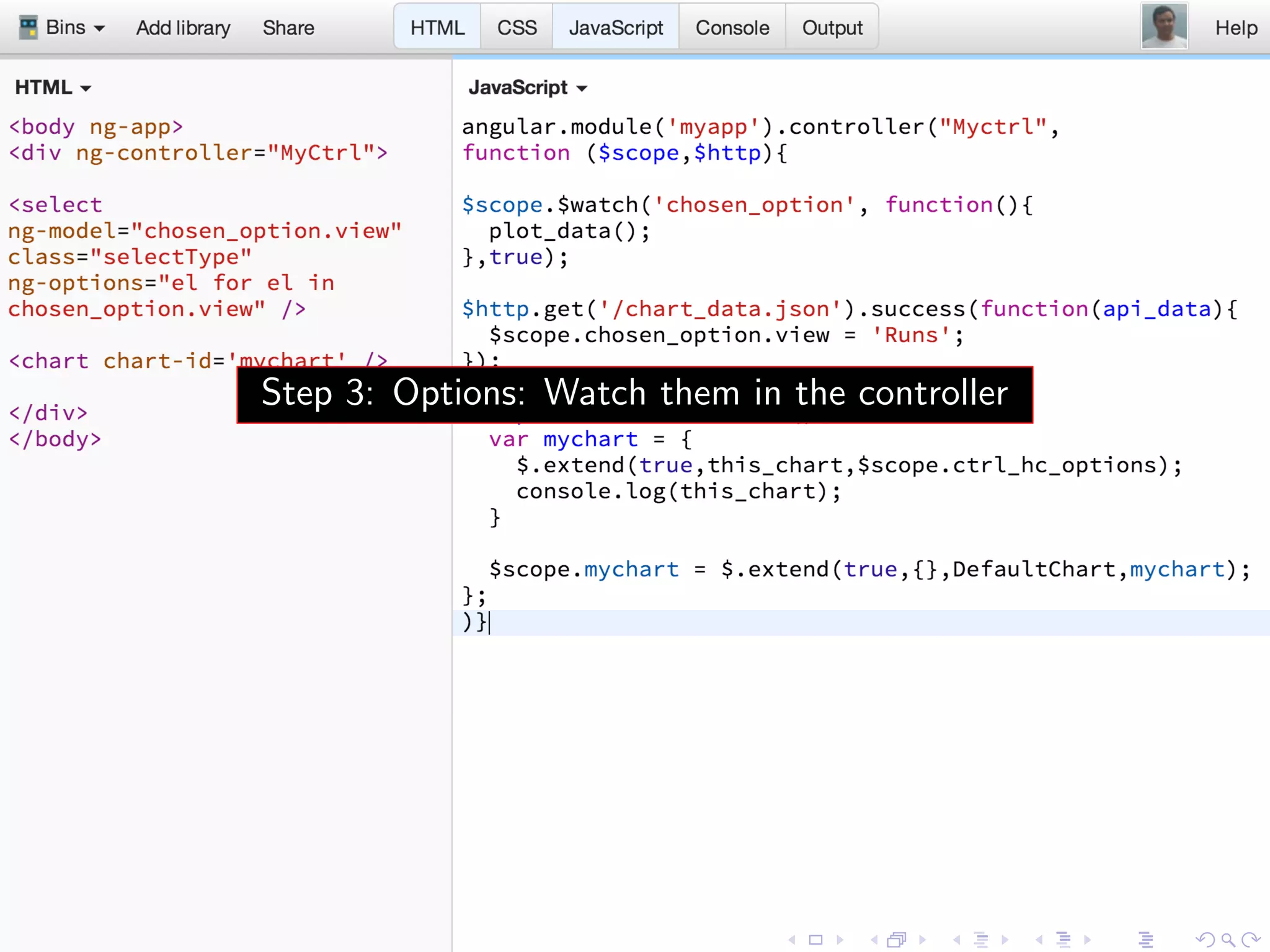Image resolution: width=1270 pixels, height=952 pixels.
Task: Click the user profile avatar
Action: coord(1164,26)
